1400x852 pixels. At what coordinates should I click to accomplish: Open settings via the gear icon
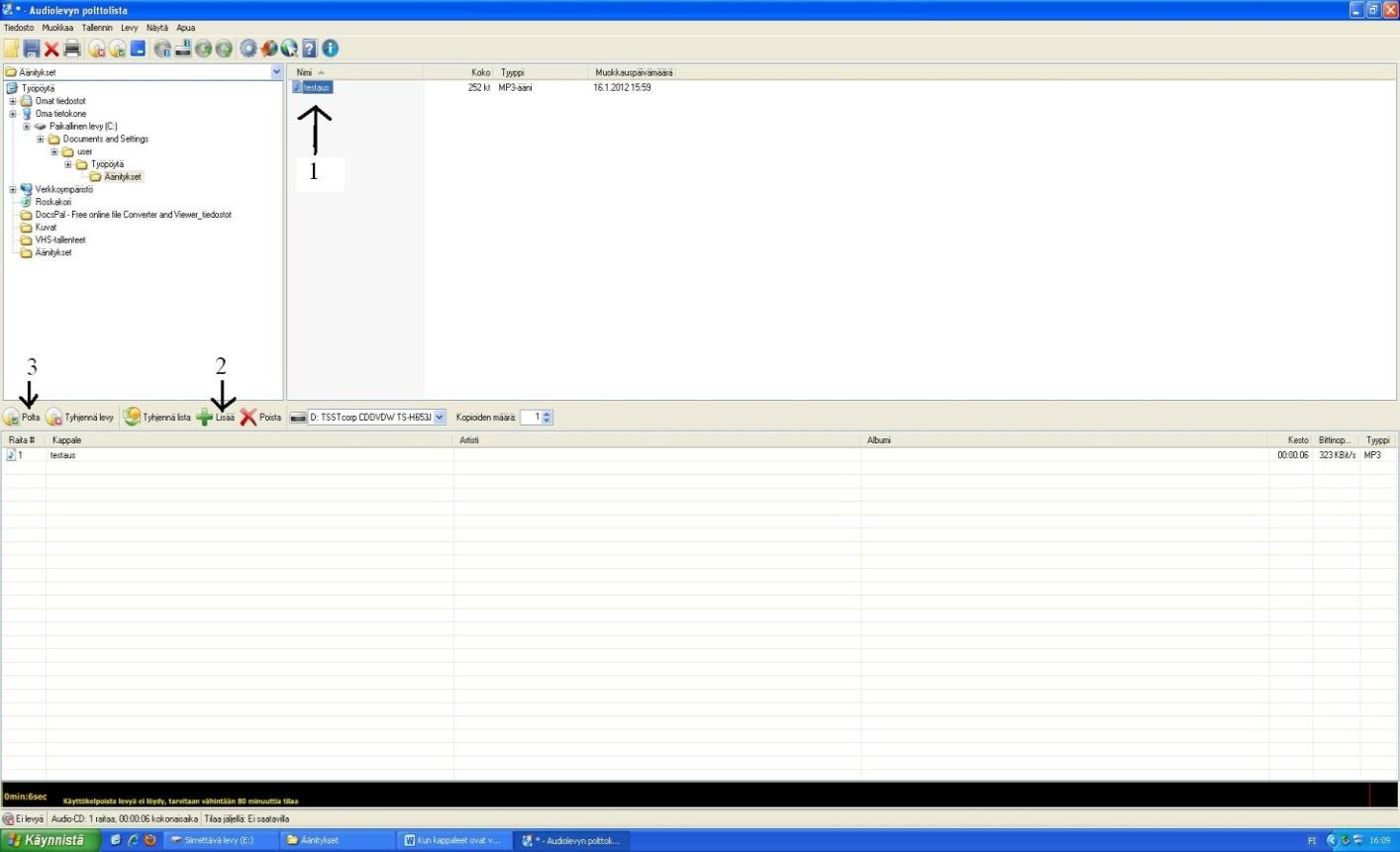pyautogui.click(x=249, y=48)
